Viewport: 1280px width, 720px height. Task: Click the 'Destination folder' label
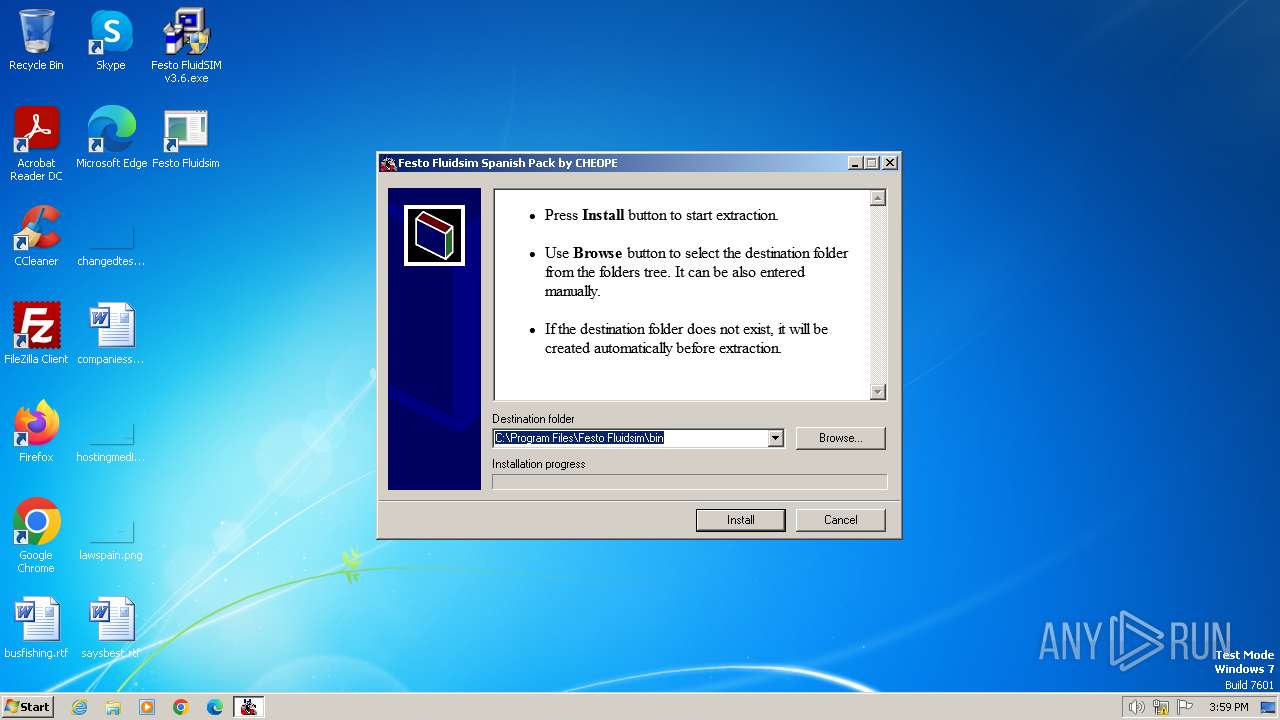[533, 419]
